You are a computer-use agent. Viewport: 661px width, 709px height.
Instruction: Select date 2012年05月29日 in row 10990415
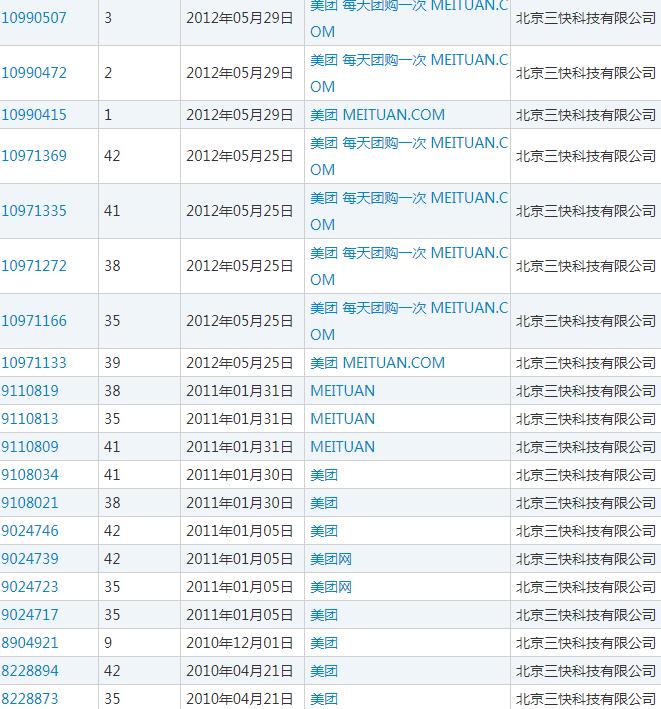(240, 115)
